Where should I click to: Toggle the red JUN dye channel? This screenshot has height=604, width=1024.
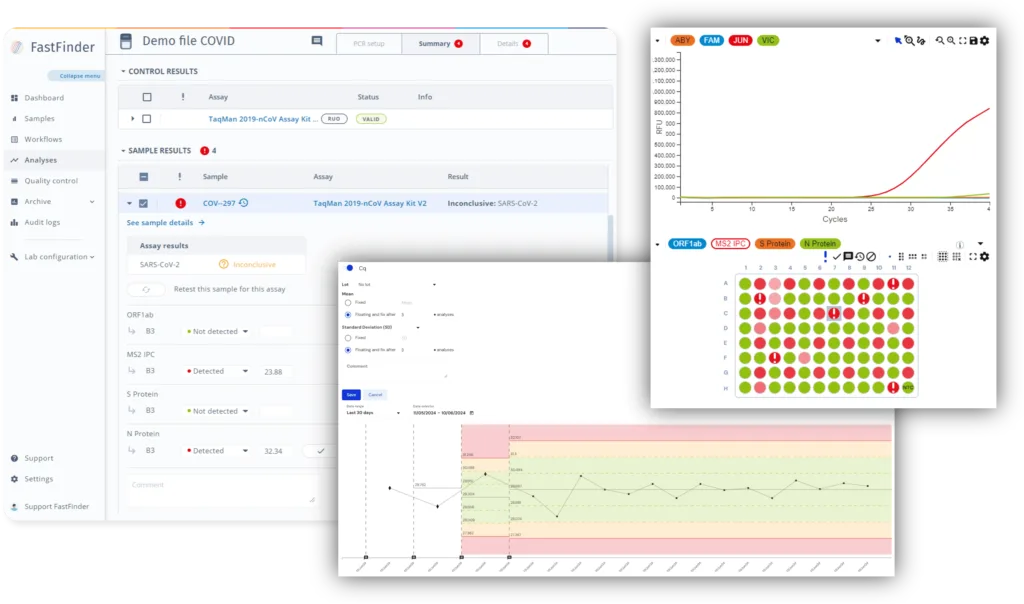point(740,40)
